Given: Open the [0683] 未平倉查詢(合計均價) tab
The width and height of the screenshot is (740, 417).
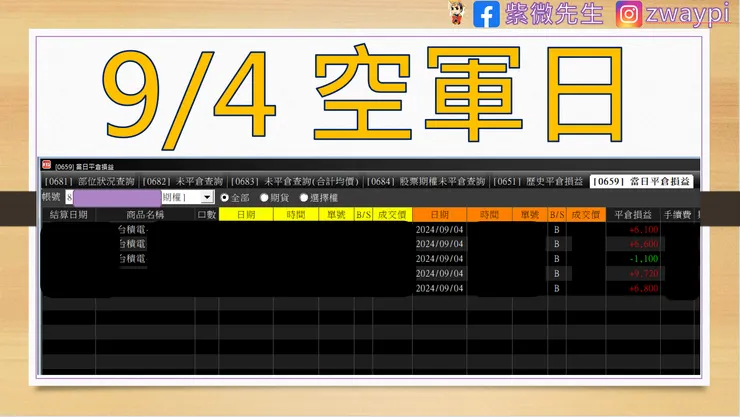Looking at the screenshot, I should (295, 182).
